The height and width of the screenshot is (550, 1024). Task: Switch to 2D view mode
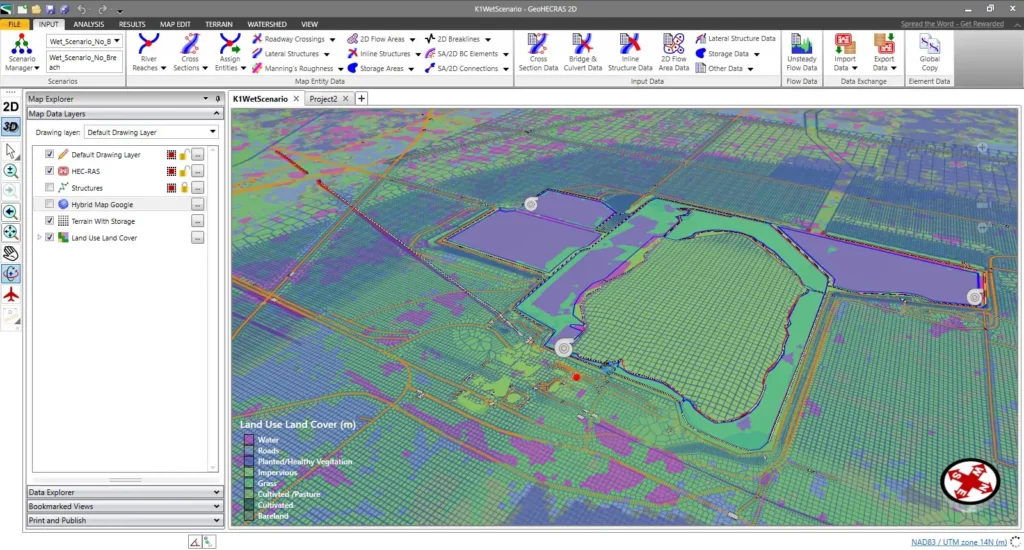[11, 107]
